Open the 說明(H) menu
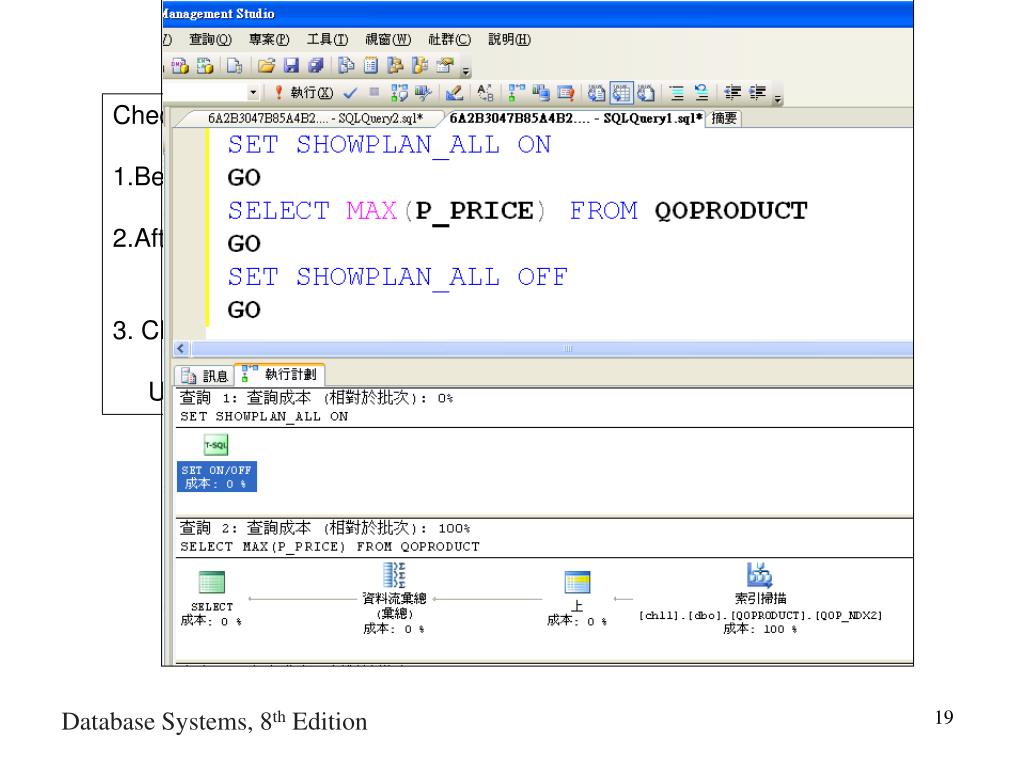The image size is (1024, 768). click(509, 40)
